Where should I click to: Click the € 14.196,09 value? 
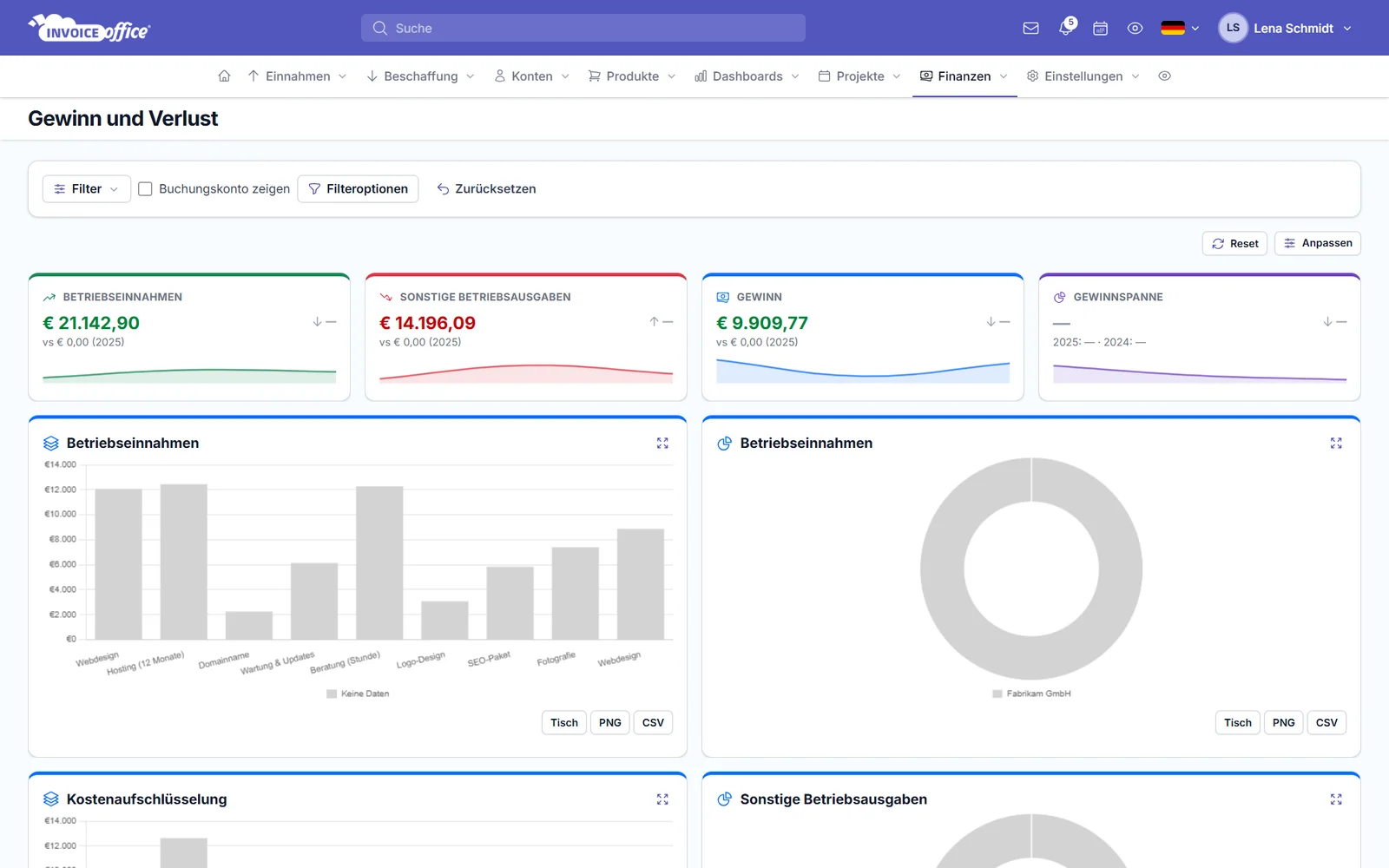[x=428, y=323]
